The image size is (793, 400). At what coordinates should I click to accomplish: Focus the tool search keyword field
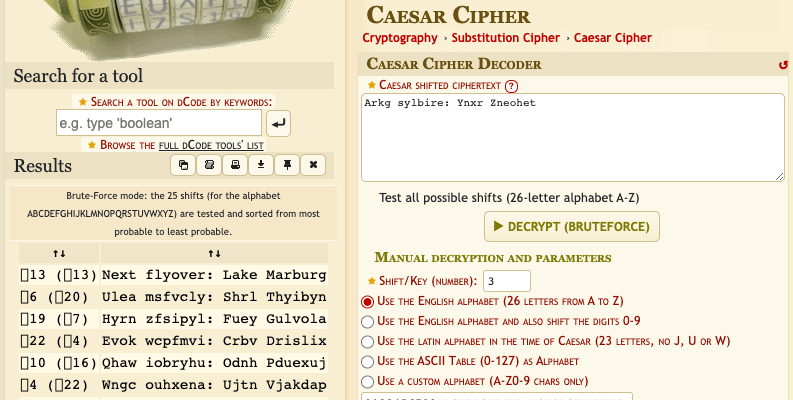(159, 123)
